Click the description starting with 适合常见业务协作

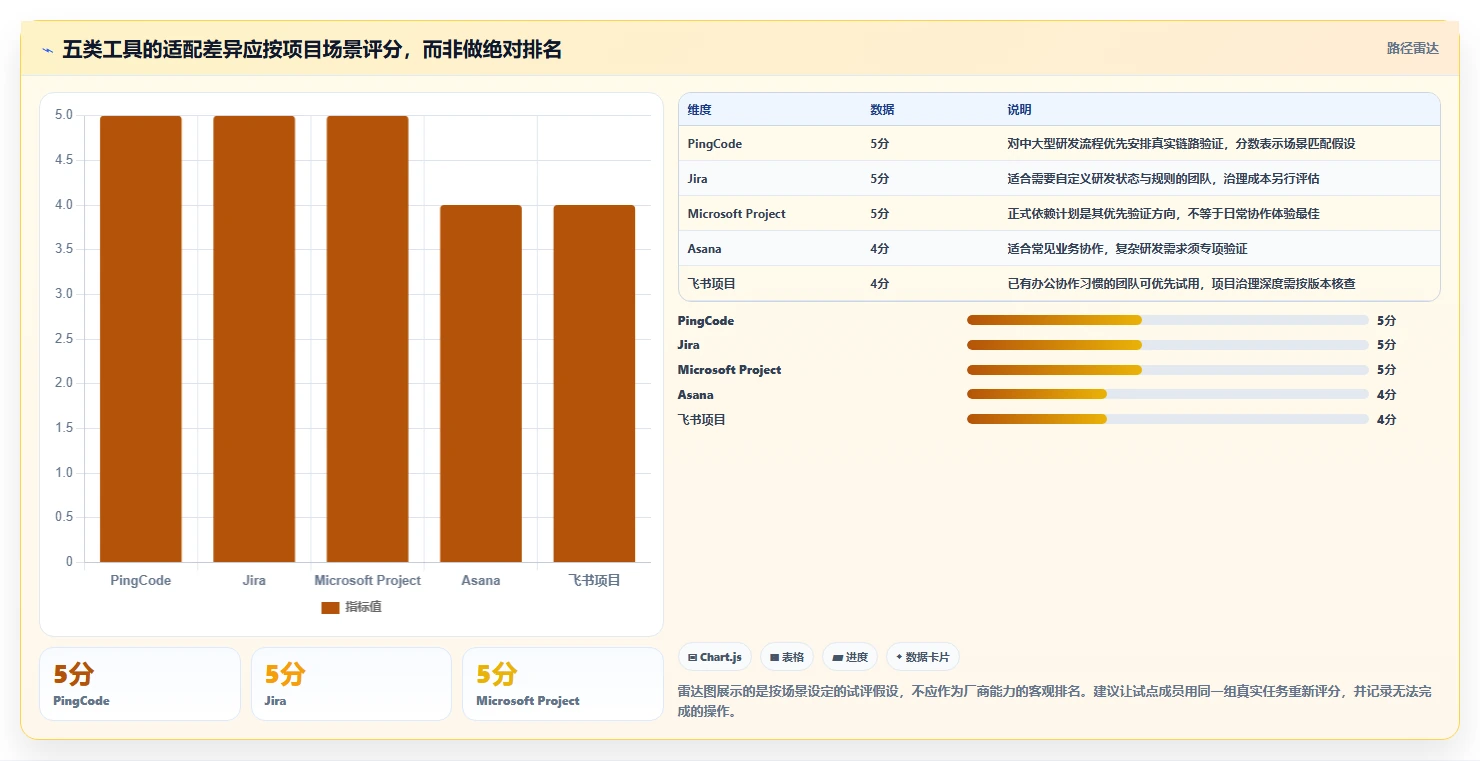[1127, 249]
